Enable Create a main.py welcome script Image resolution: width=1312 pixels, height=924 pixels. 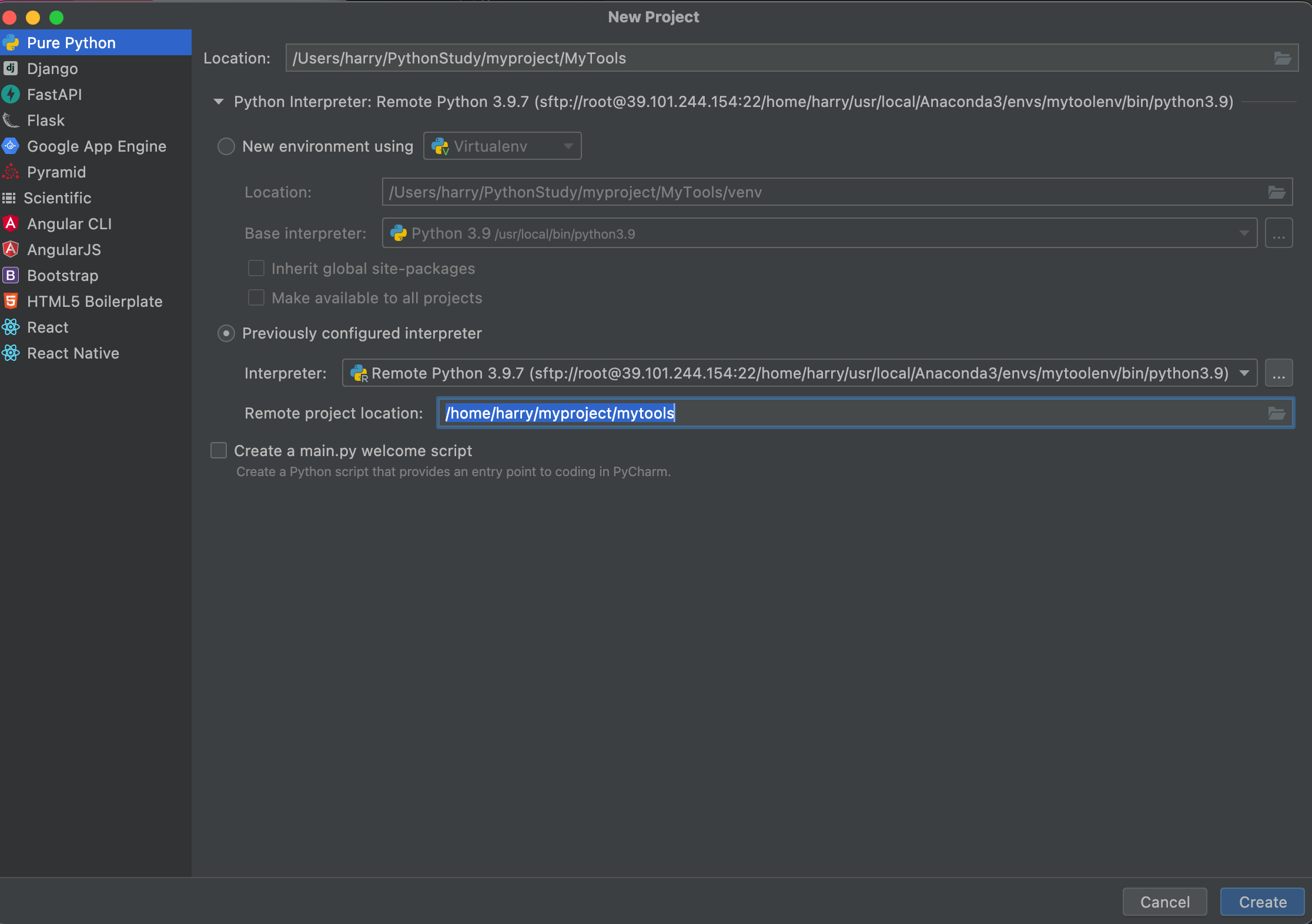coord(219,451)
